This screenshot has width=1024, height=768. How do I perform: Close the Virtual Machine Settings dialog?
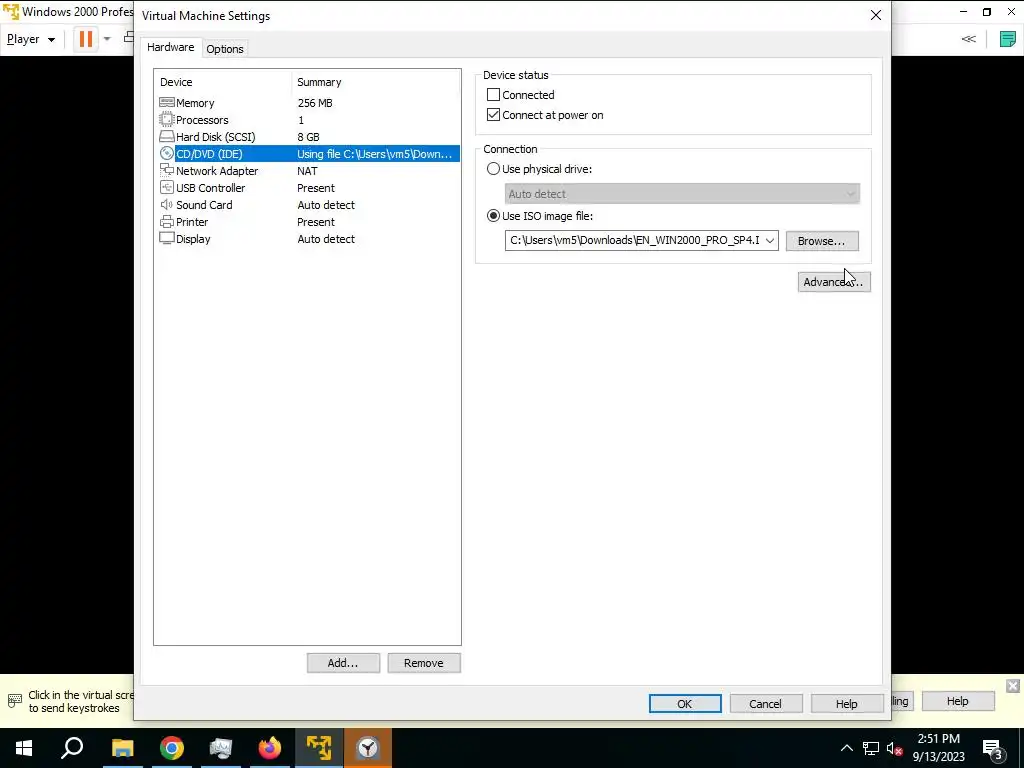pos(876,15)
